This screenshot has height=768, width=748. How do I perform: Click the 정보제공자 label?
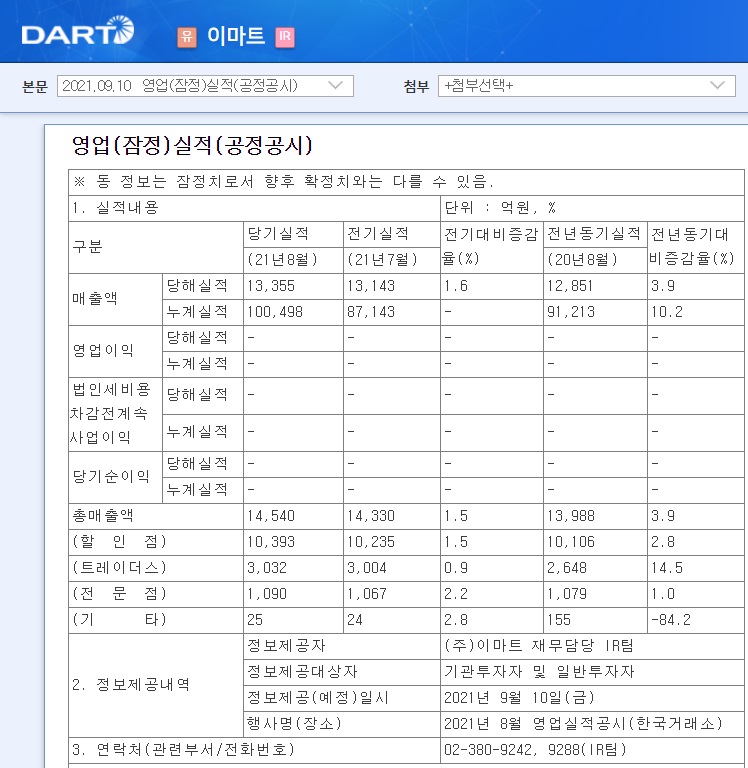tap(286, 646)
